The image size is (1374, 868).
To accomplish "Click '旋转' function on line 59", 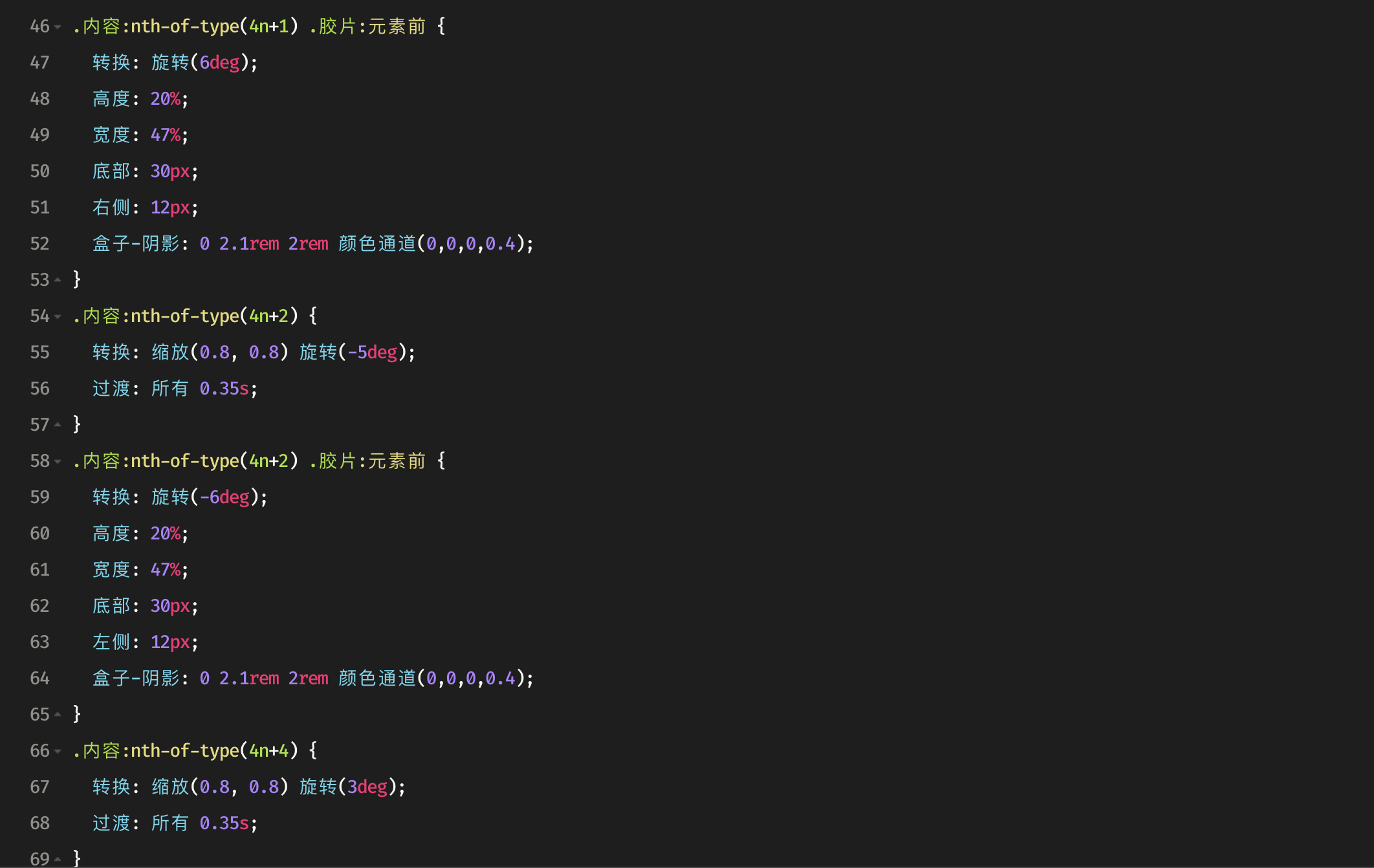I will click(x=170, y=497).
